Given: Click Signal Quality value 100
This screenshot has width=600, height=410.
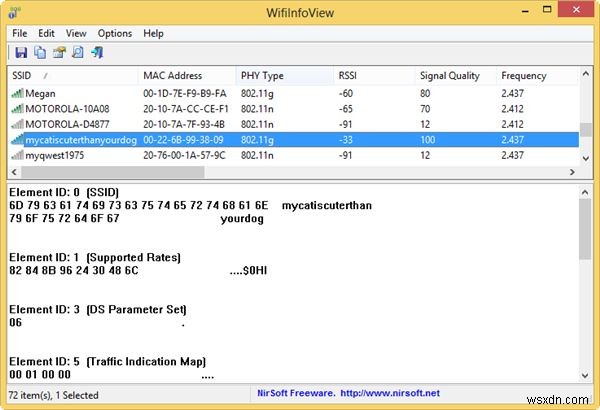Looking at the screenshot, I should point(428,140).
